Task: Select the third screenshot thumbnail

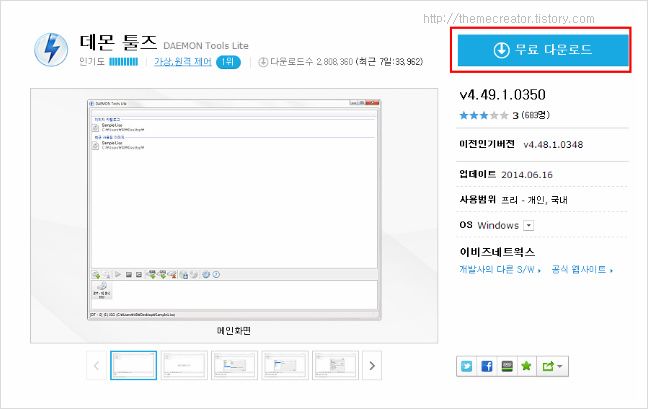Action: pyautogui.click(x=234, y=365)
